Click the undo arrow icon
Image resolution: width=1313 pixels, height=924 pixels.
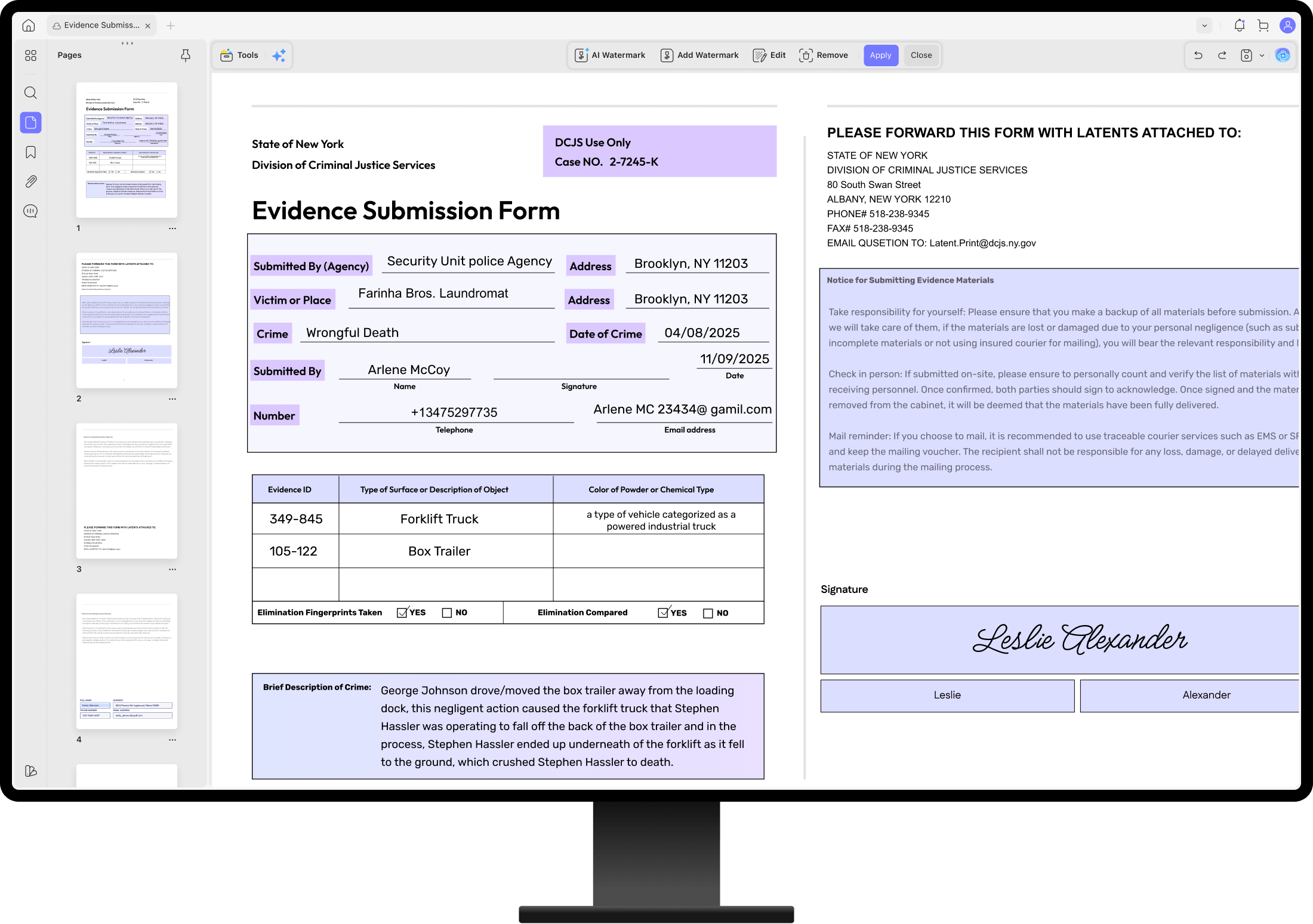[x=1198, y=55]
